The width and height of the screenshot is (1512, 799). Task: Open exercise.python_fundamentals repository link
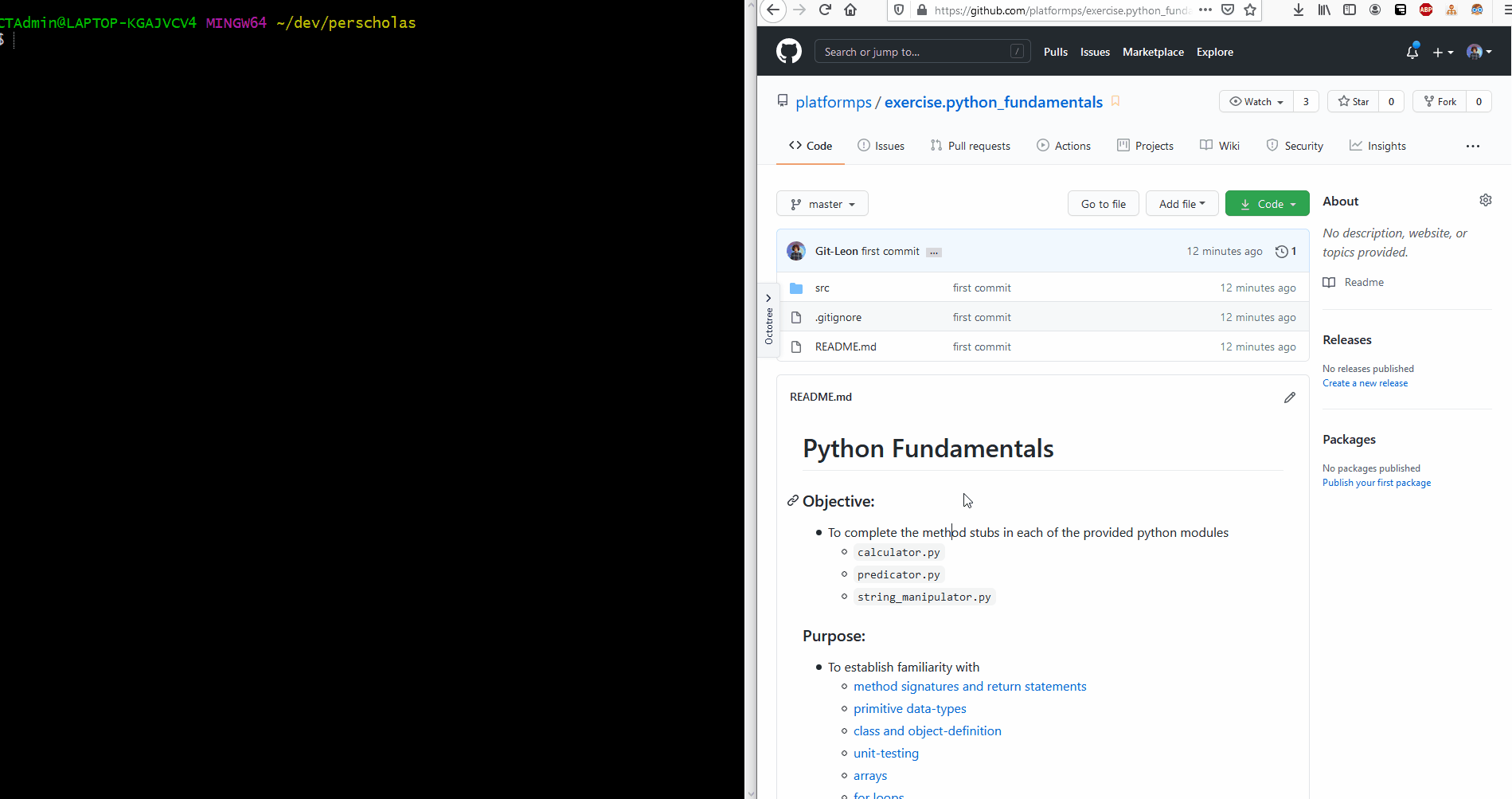pyautogui.click(x=994, y=102)
